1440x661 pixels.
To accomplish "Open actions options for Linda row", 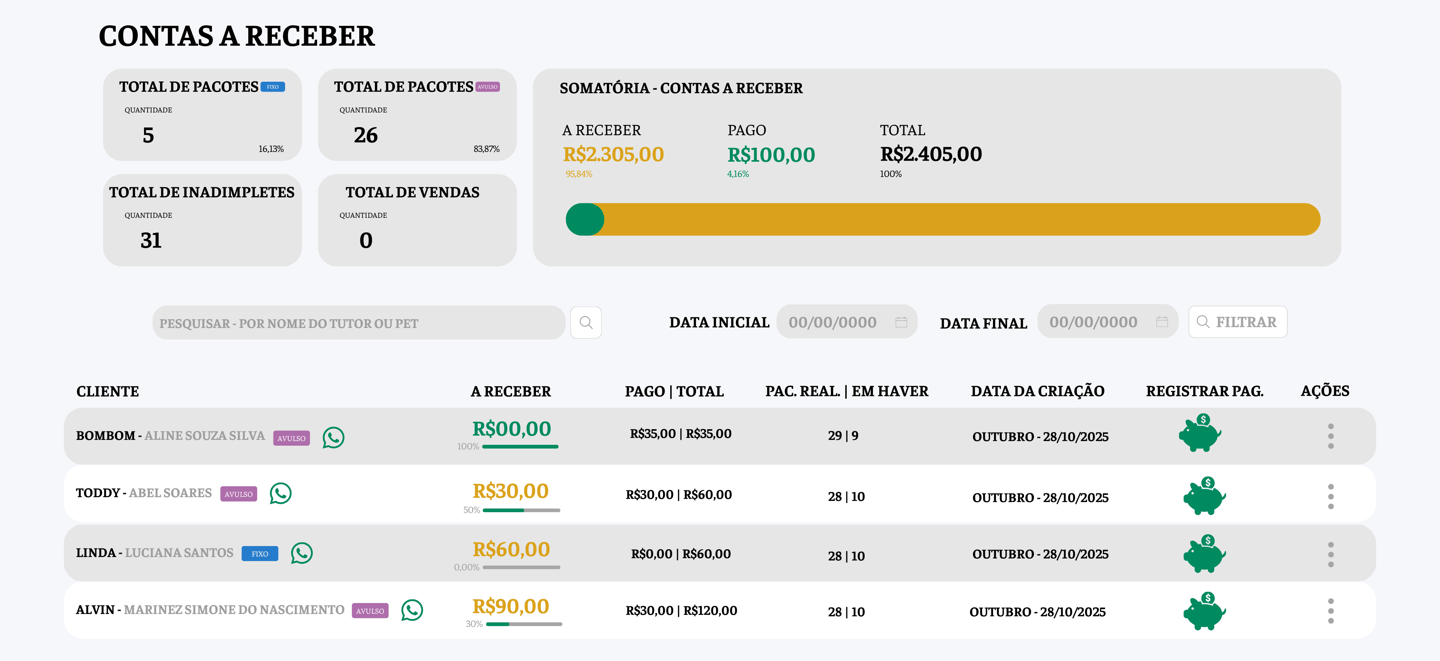I will [1330, 554].
